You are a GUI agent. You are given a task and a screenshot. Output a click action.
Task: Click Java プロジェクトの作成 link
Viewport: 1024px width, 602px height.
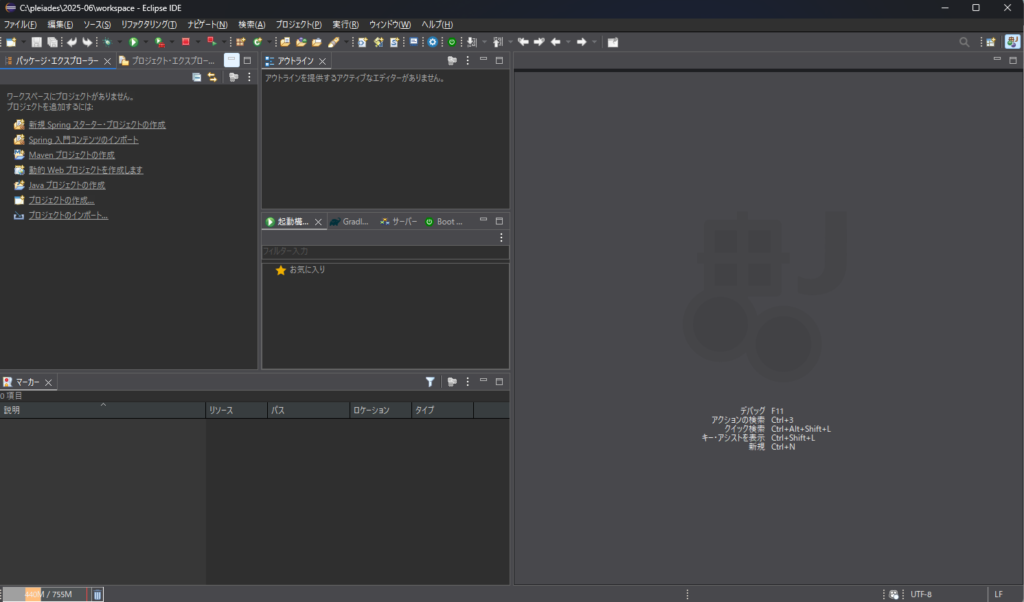click(66, 185)
